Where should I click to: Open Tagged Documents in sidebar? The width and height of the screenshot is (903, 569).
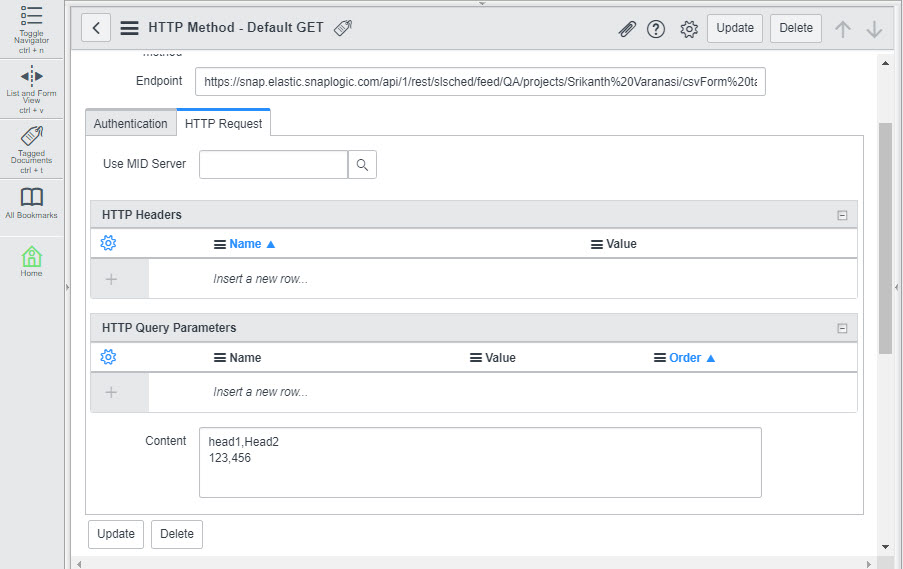tap(31, 136)
